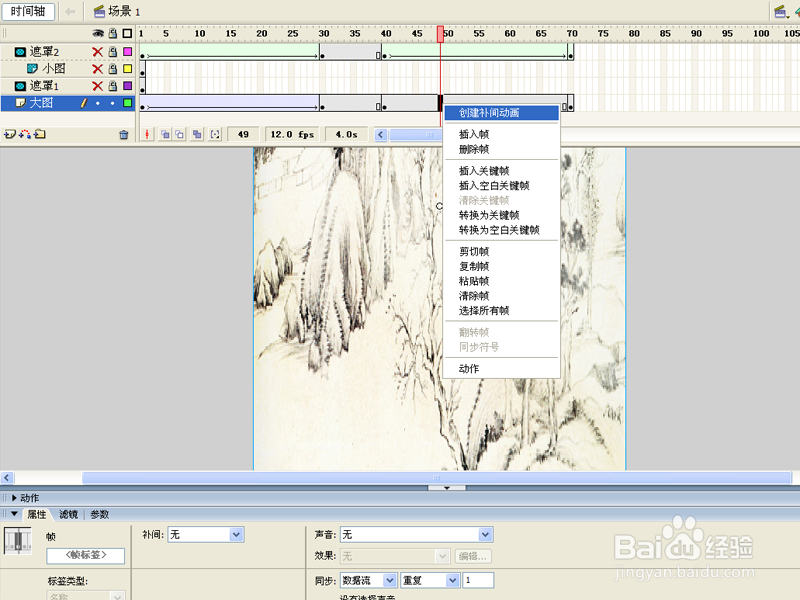Click modify onion markers icon
Image resolution: width=800 pixels, height=600 pixels.
tap(215, 134)
